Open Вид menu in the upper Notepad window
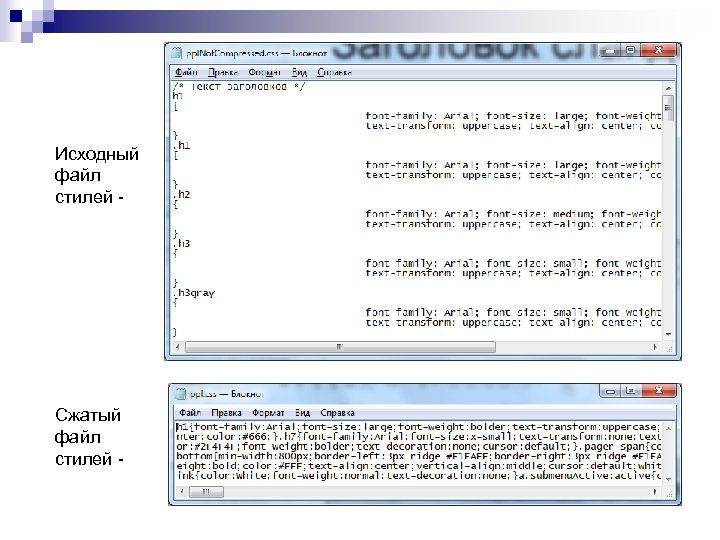 coord(299,72)
